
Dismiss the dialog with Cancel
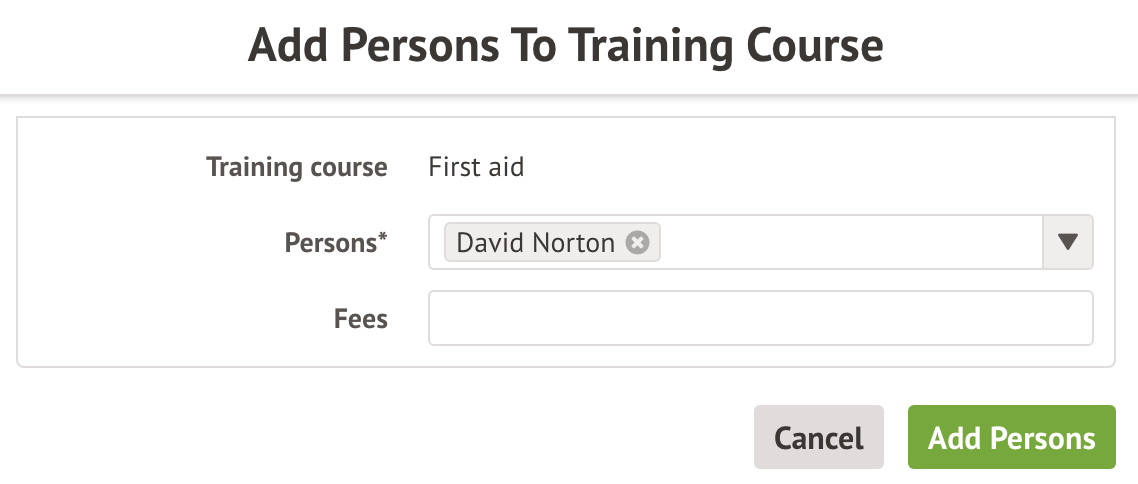[x=818, y=437]
